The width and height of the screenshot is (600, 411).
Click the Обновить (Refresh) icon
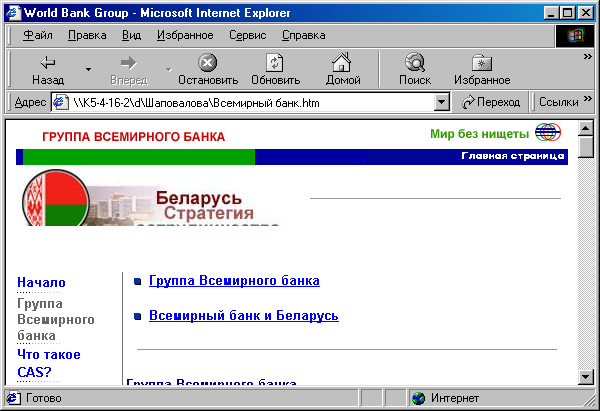point(275,62)
